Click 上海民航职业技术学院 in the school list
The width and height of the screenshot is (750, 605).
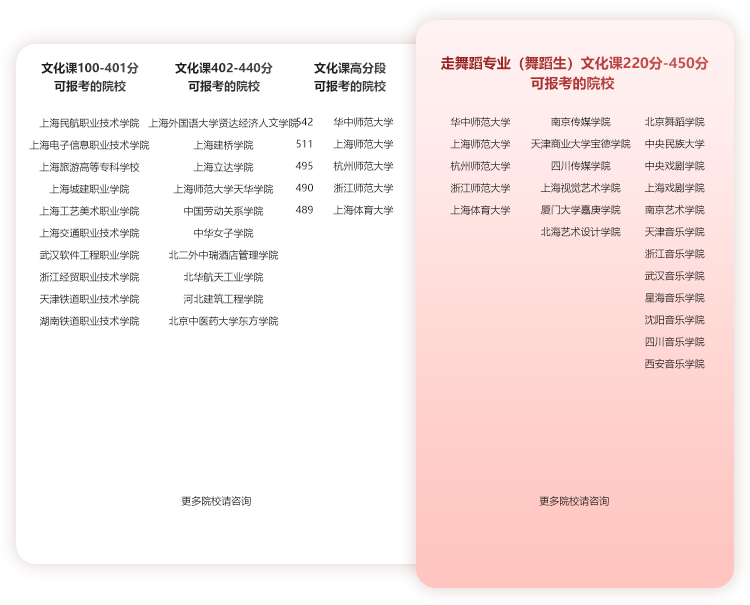(89, 123)
